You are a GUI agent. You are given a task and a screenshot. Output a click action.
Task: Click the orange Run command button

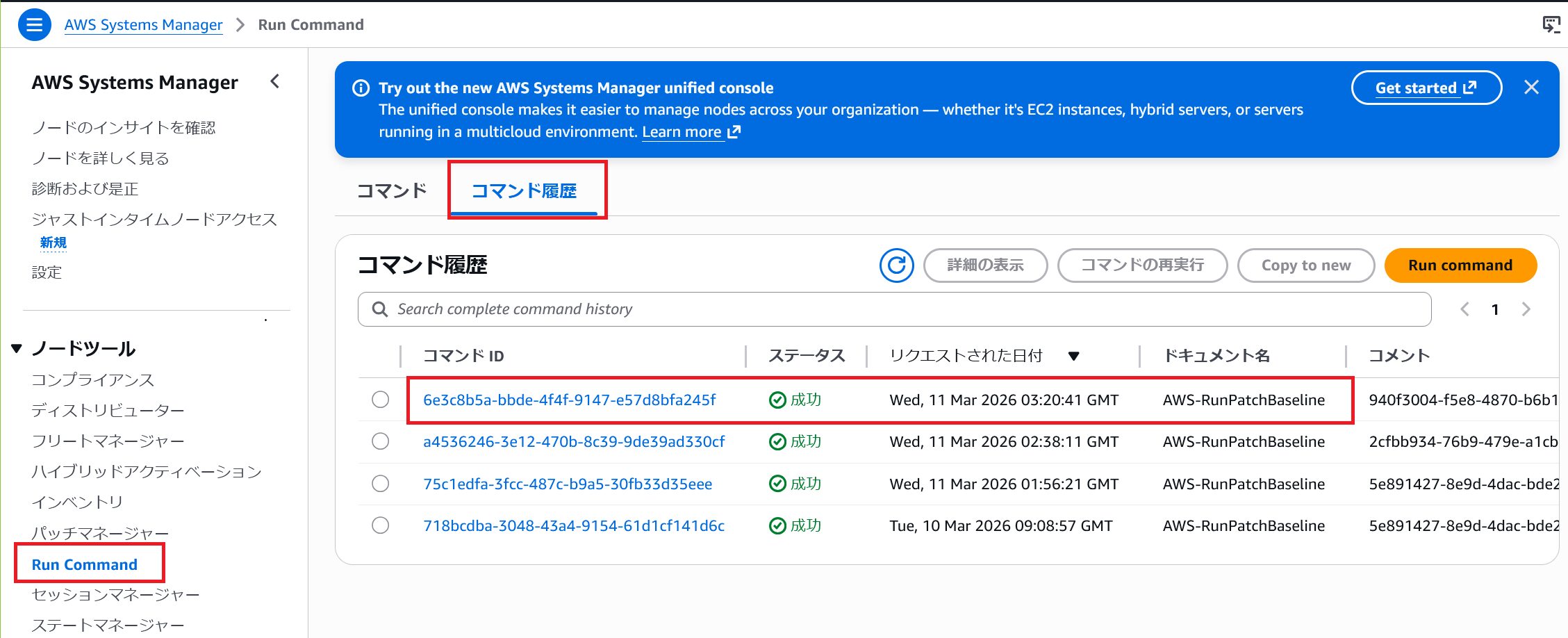click(1460, 265)
